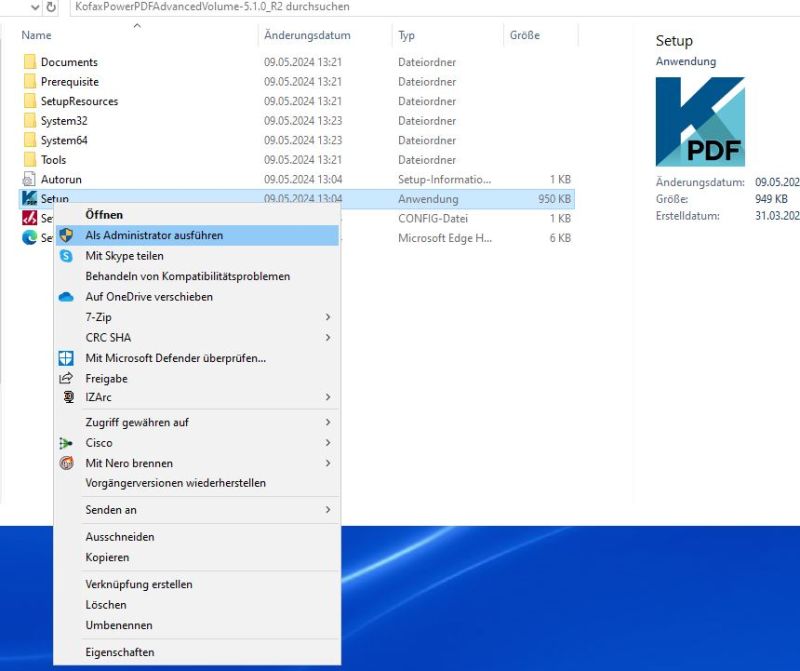Click the admin shield icon
Image resolution: width=800 pixels, height=671 pixels.
66,235
